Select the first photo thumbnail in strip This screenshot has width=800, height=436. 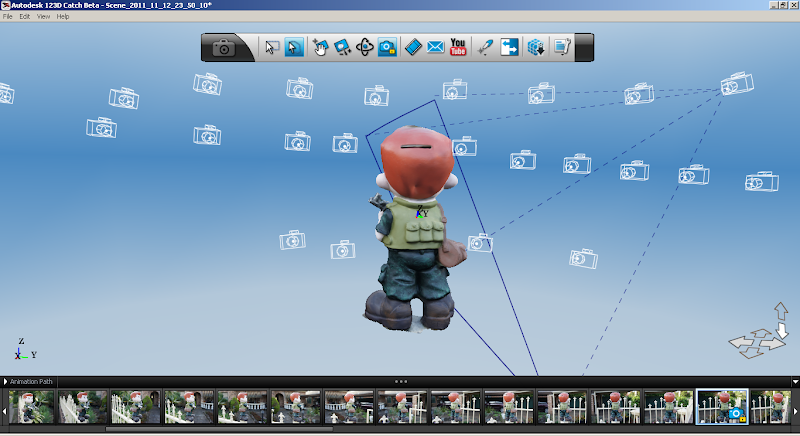point(30,406)
